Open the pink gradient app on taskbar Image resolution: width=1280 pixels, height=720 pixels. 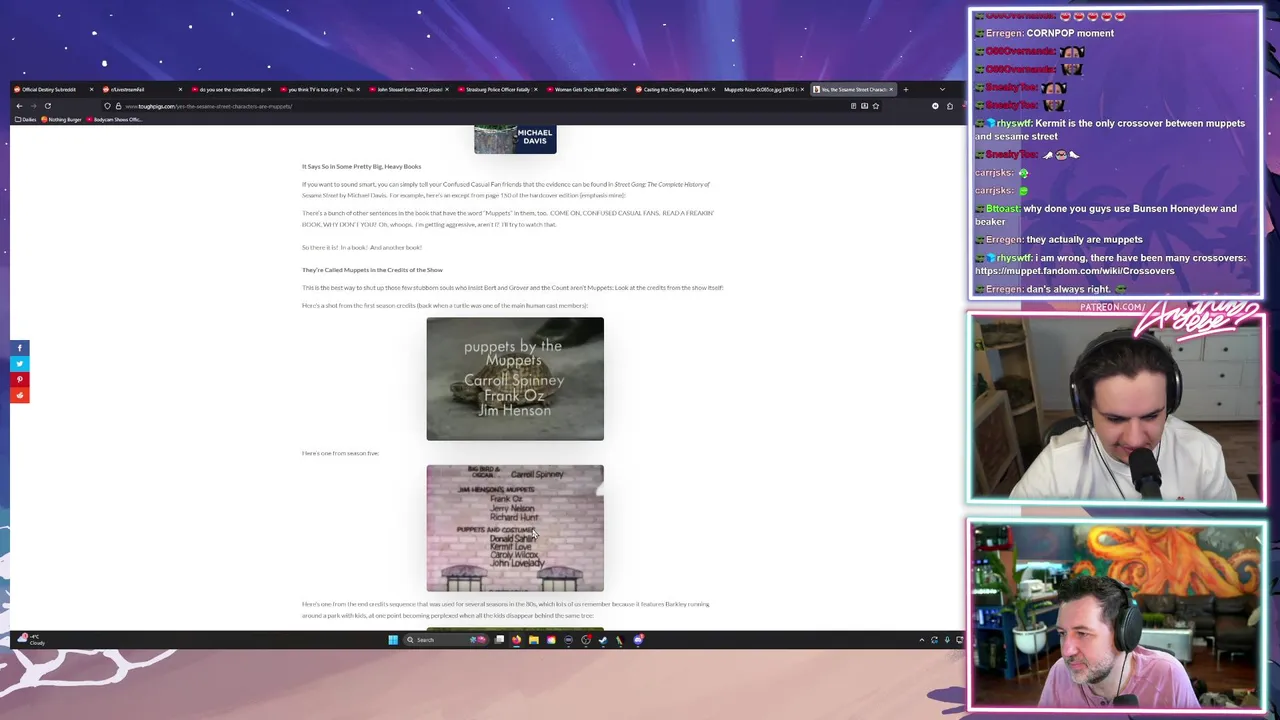[551, 640]
